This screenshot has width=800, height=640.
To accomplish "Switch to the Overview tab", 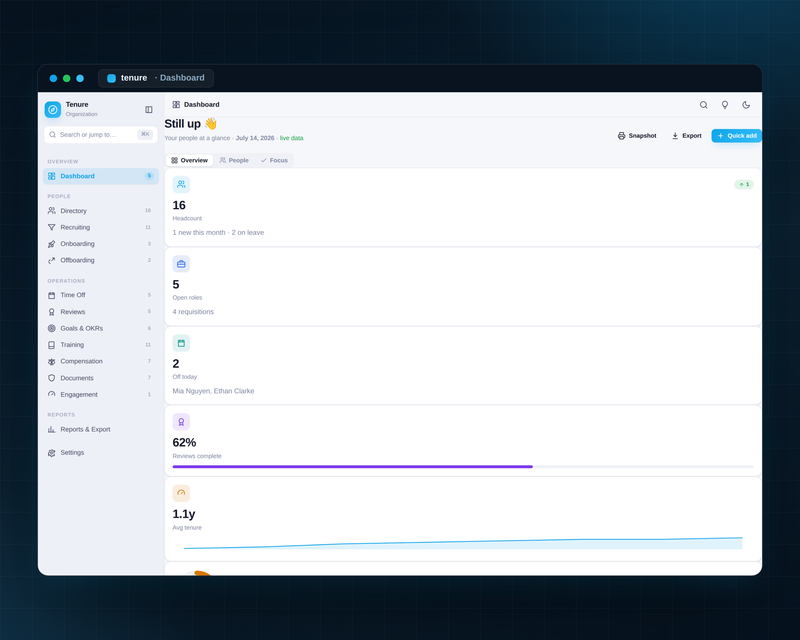I will (x=190, y=160).
